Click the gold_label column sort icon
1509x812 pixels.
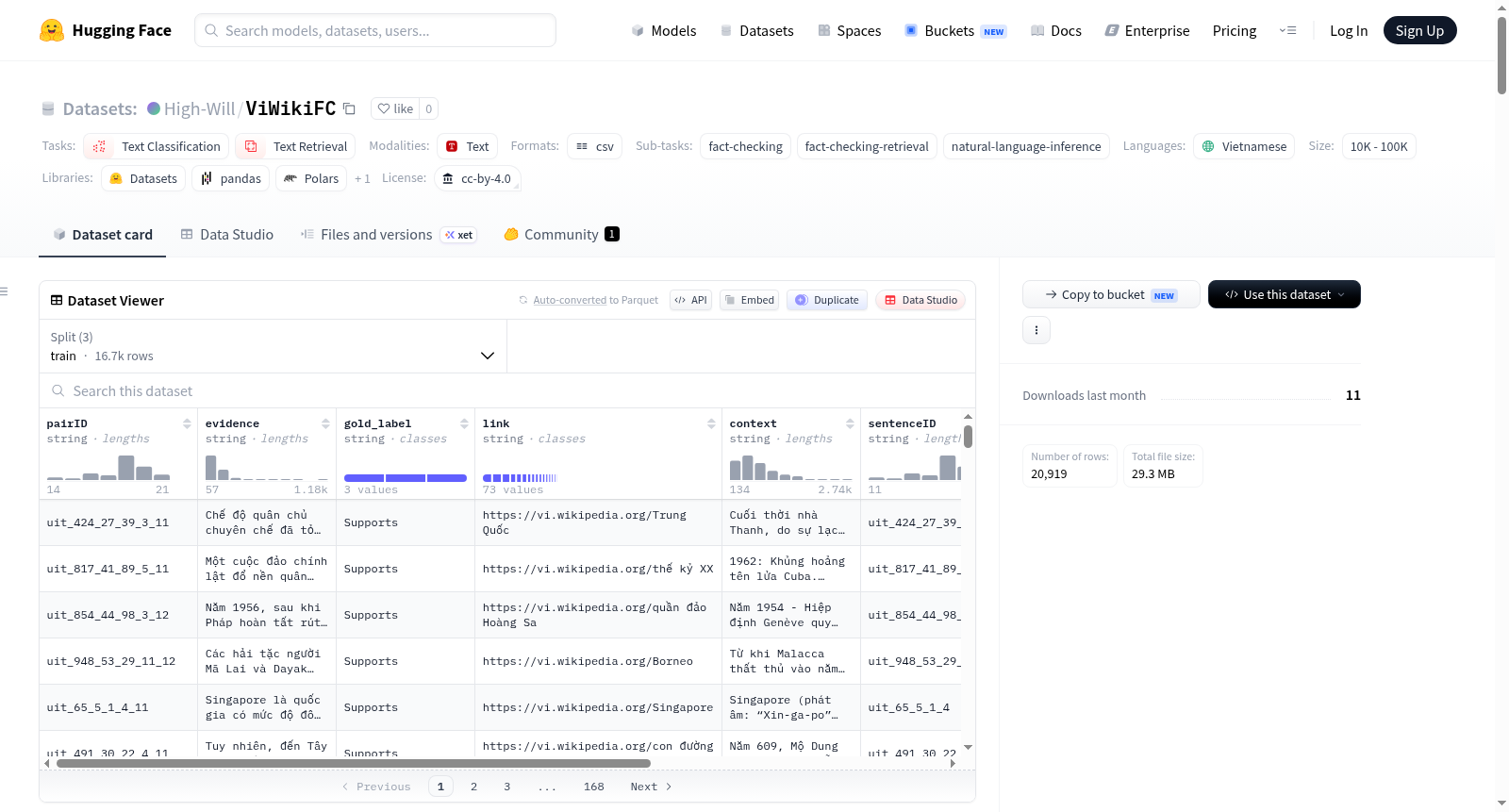tap(464, 423)
